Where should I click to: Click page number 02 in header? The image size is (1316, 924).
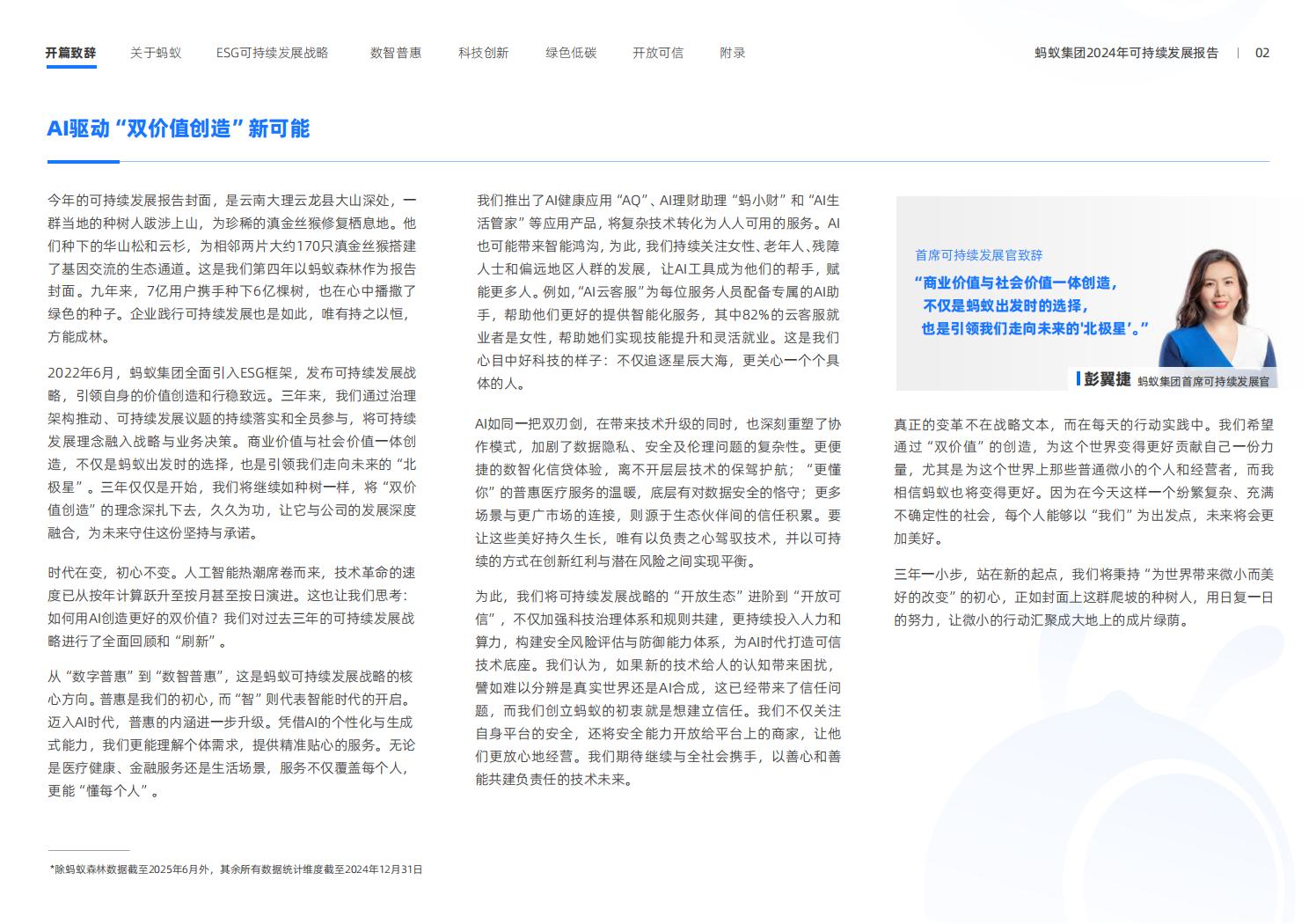pos(1262,53)
